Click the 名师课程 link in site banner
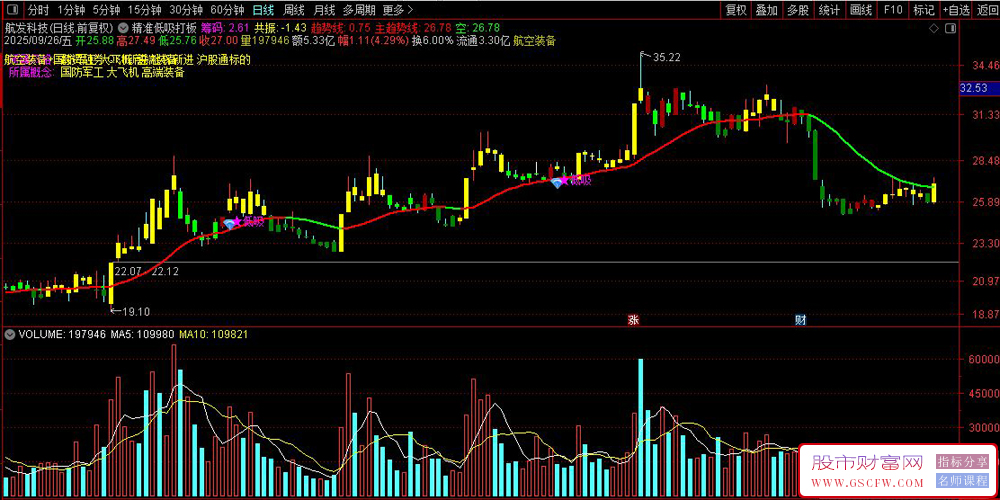 tap(962, 480)
